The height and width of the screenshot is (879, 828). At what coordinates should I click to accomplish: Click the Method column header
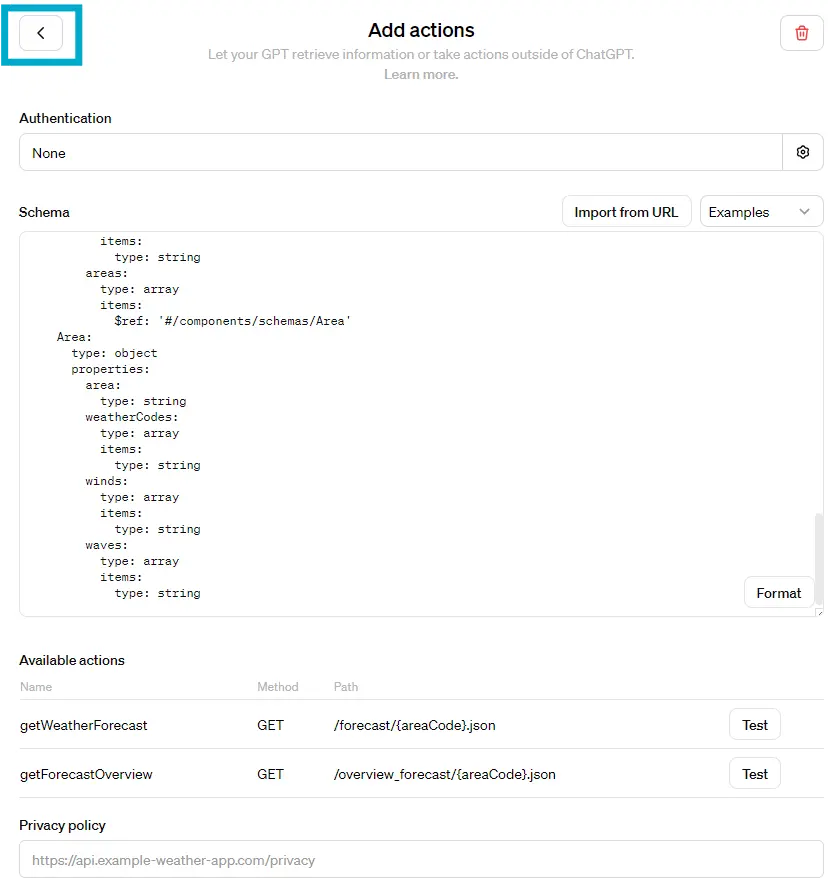click(x=278, y=687)
